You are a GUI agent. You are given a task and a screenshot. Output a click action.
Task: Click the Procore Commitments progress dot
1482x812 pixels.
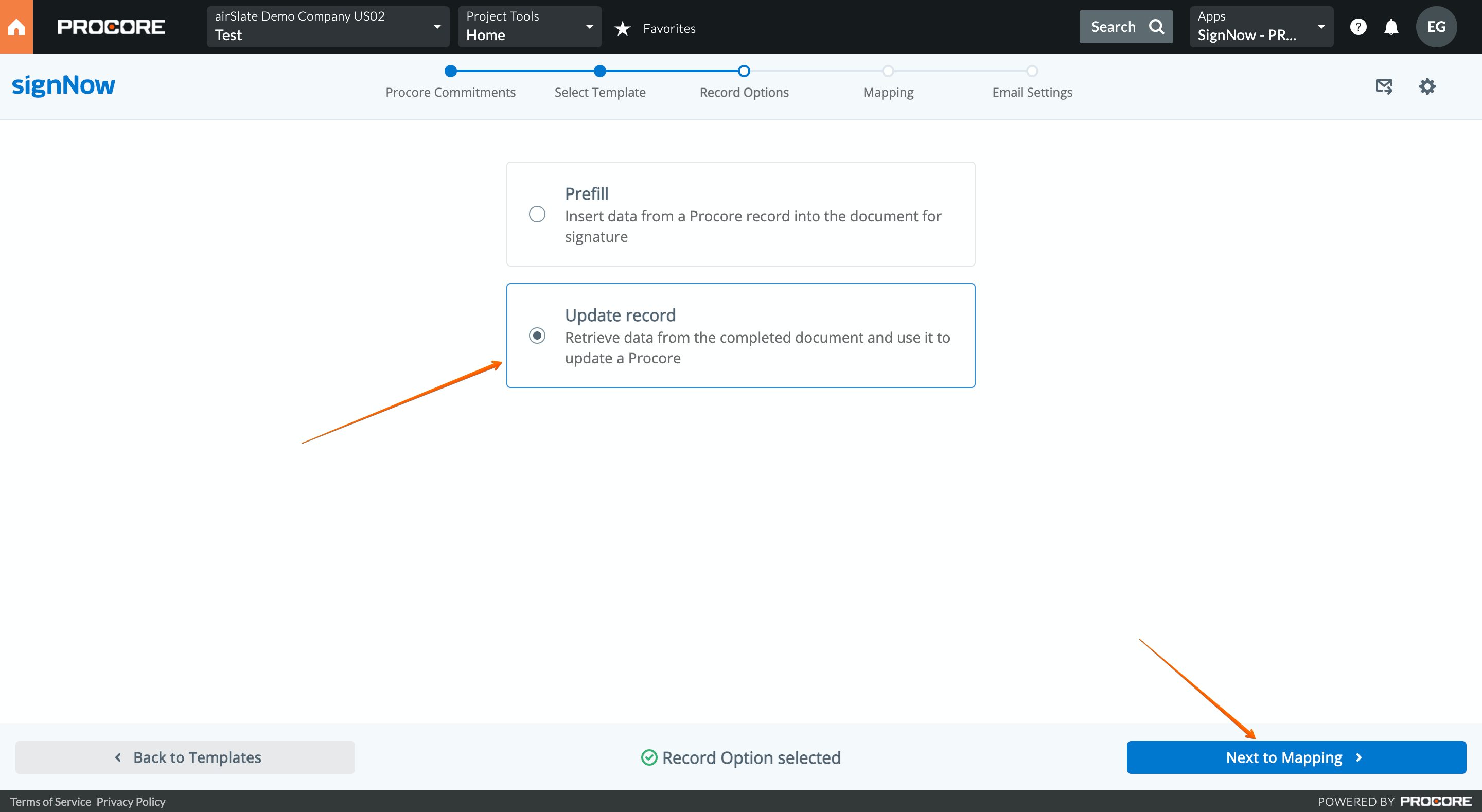[450, 71]
